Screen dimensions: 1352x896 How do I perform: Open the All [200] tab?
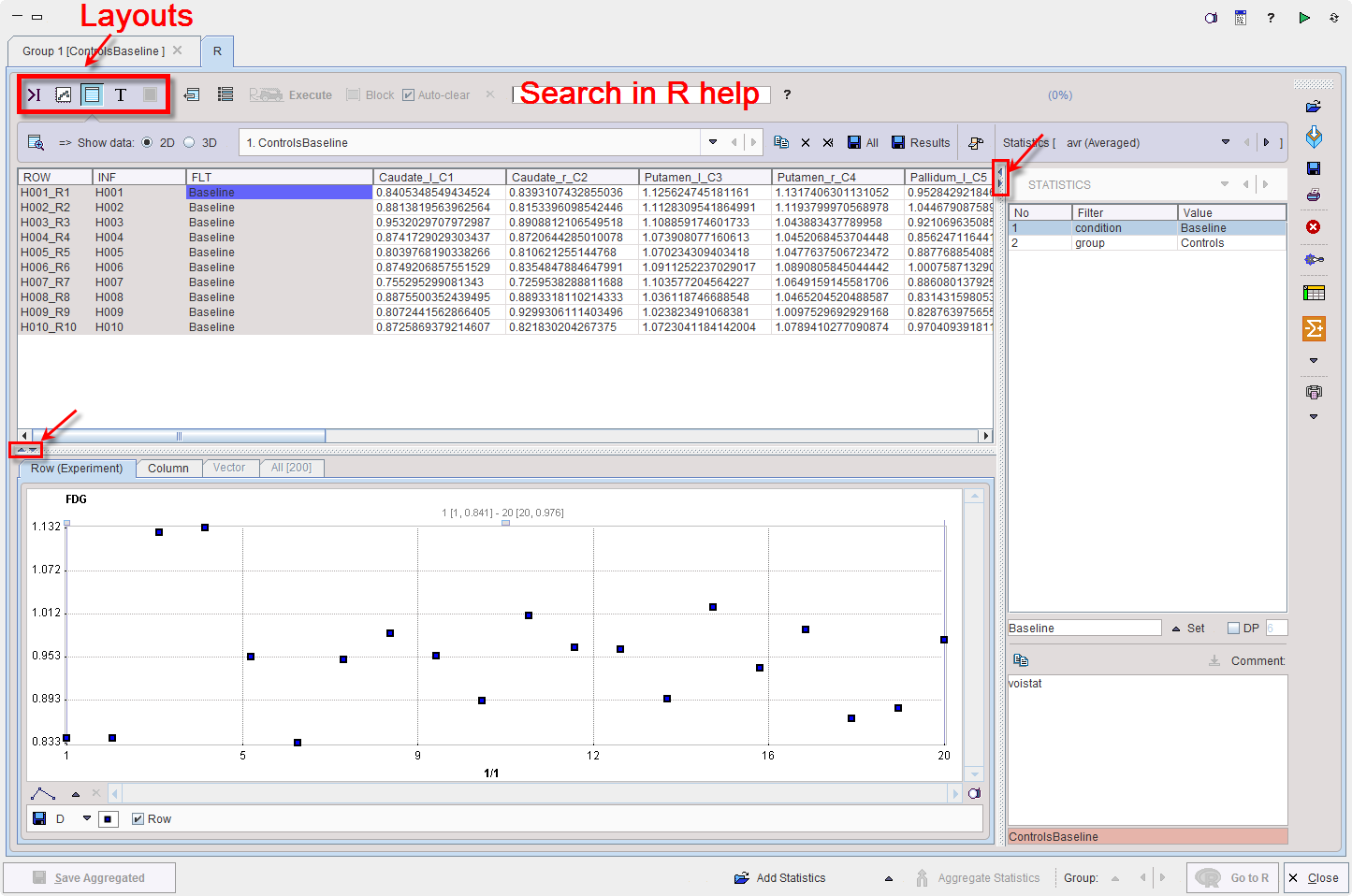(292, 468)
